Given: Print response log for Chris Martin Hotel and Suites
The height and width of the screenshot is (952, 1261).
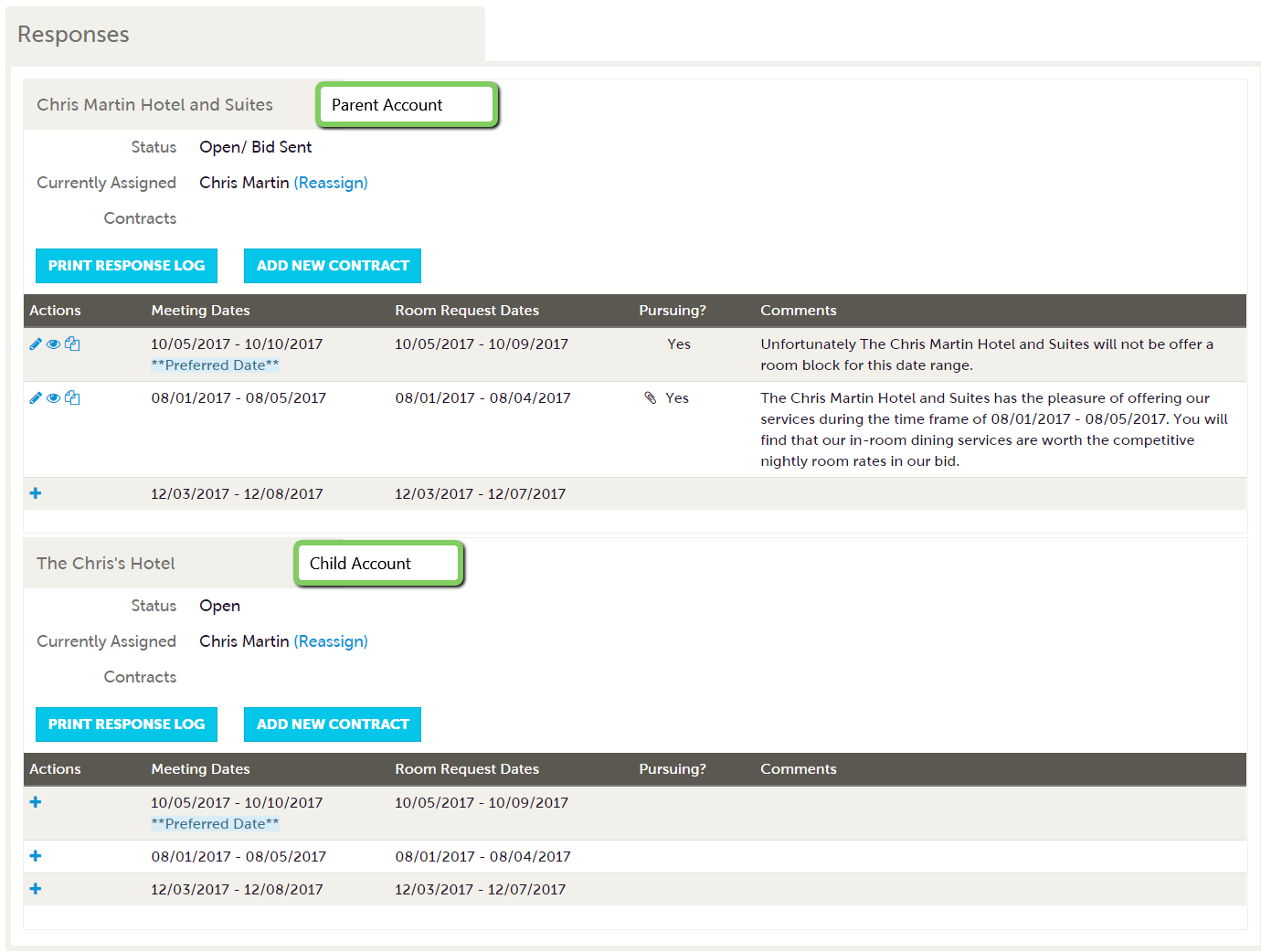Looking at the screenshot, I should pyautogui.click(x=126, y=266).
